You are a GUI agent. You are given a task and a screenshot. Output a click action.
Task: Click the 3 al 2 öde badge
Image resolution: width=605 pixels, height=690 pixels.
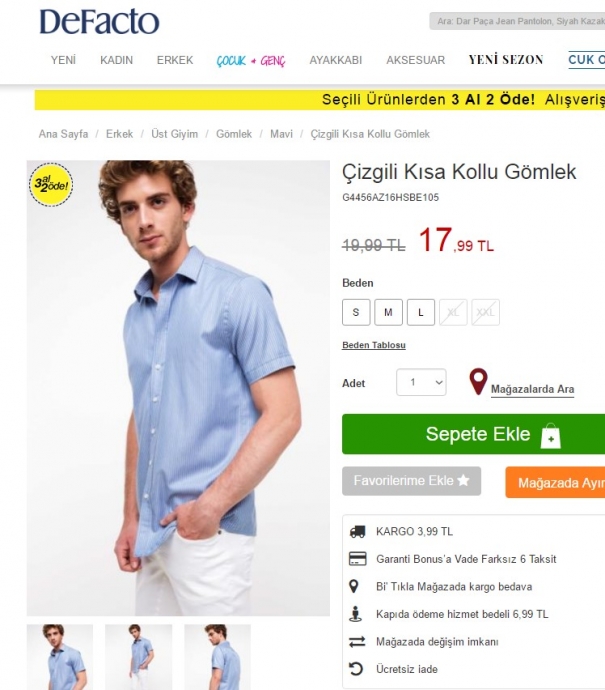[51, 185]
